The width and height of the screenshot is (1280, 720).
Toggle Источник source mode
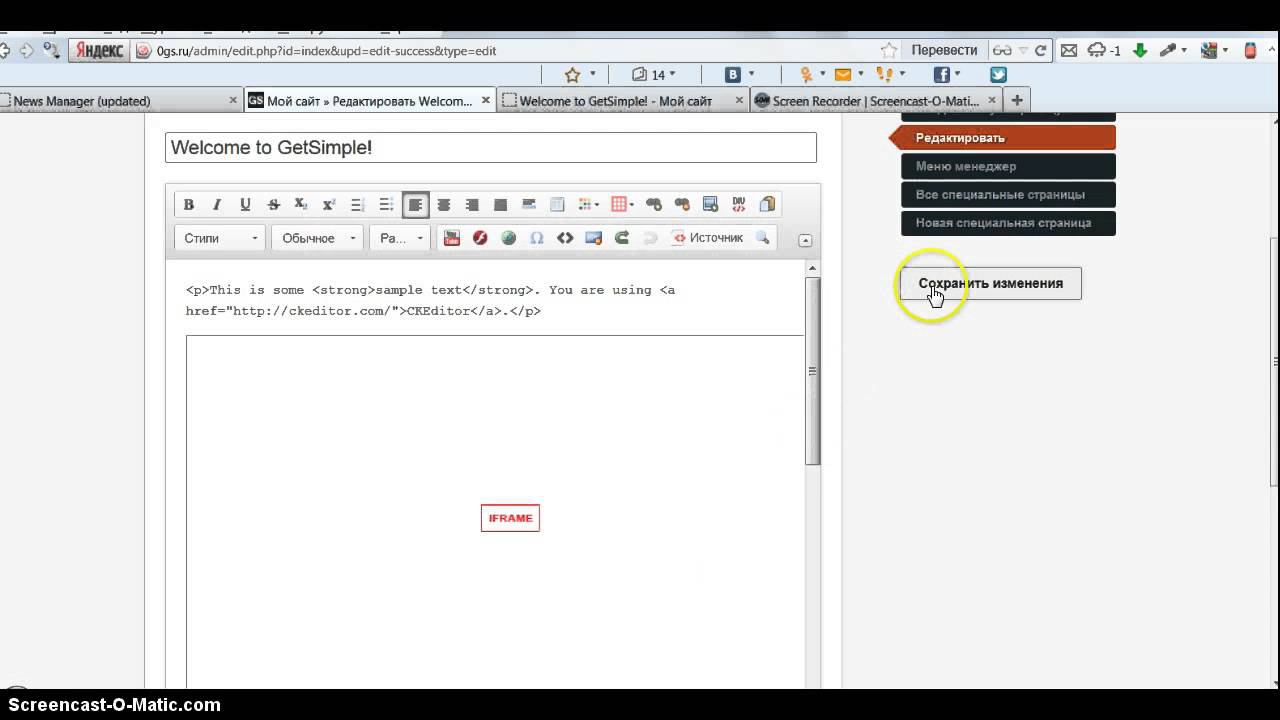pos(708,238)
